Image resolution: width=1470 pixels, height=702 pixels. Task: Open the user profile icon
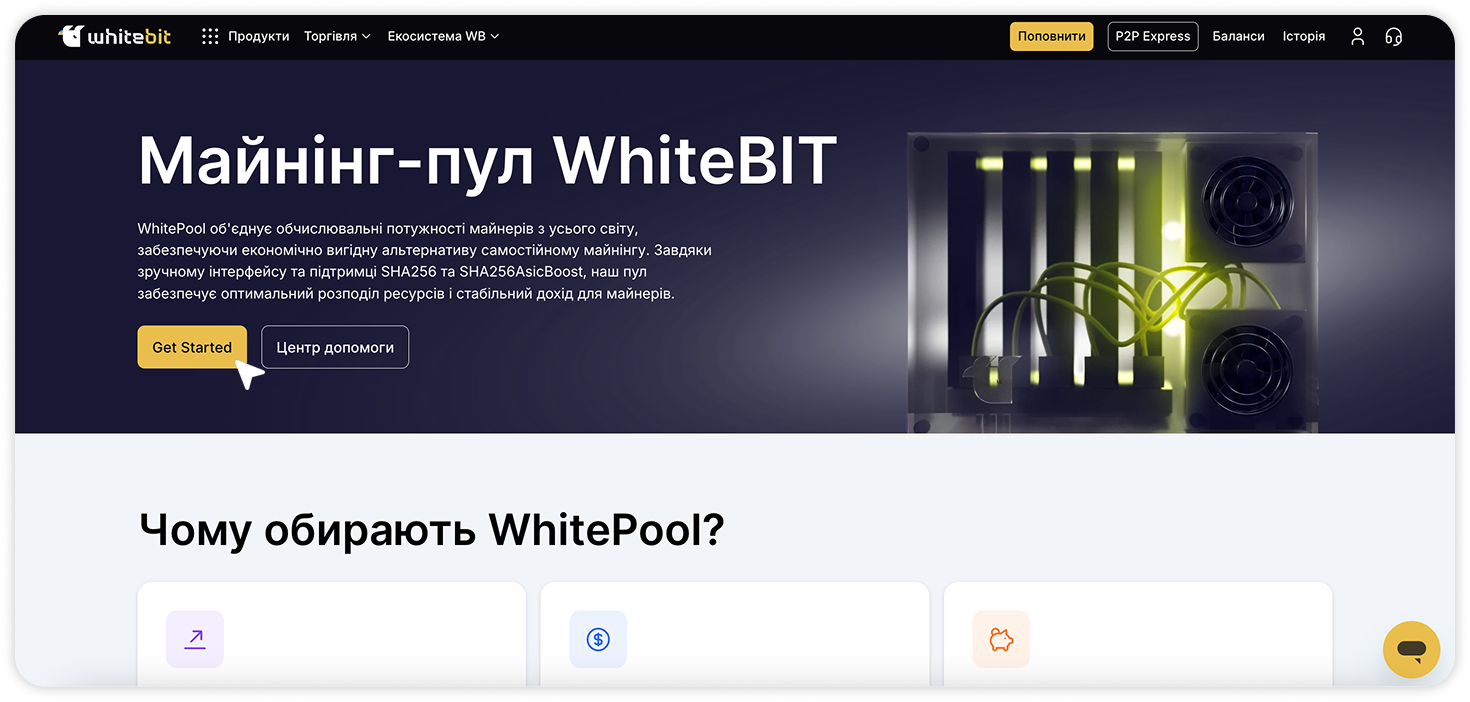coord(1357,36)
